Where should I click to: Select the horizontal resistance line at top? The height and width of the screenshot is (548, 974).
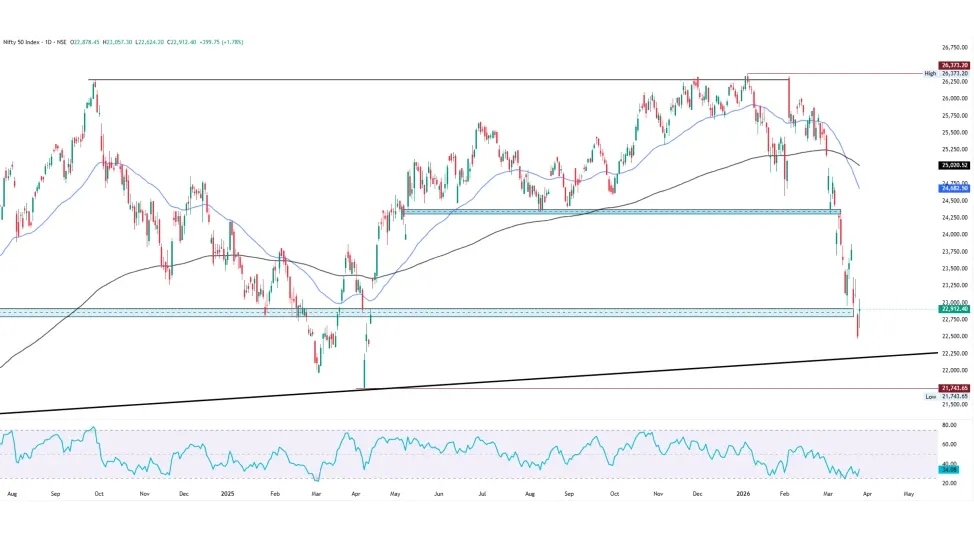pos(400,79)
